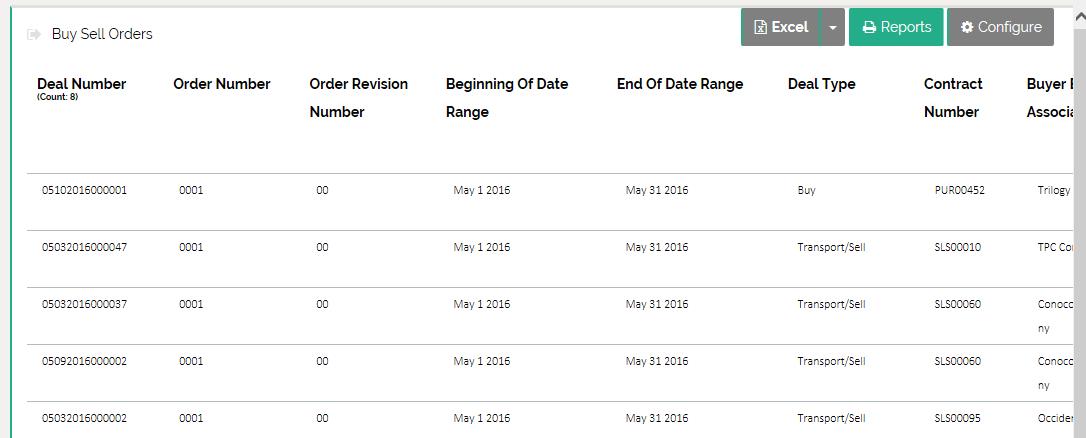
Task: Select deal 05032016000047 in the table
Action: [x=84, y=247]
